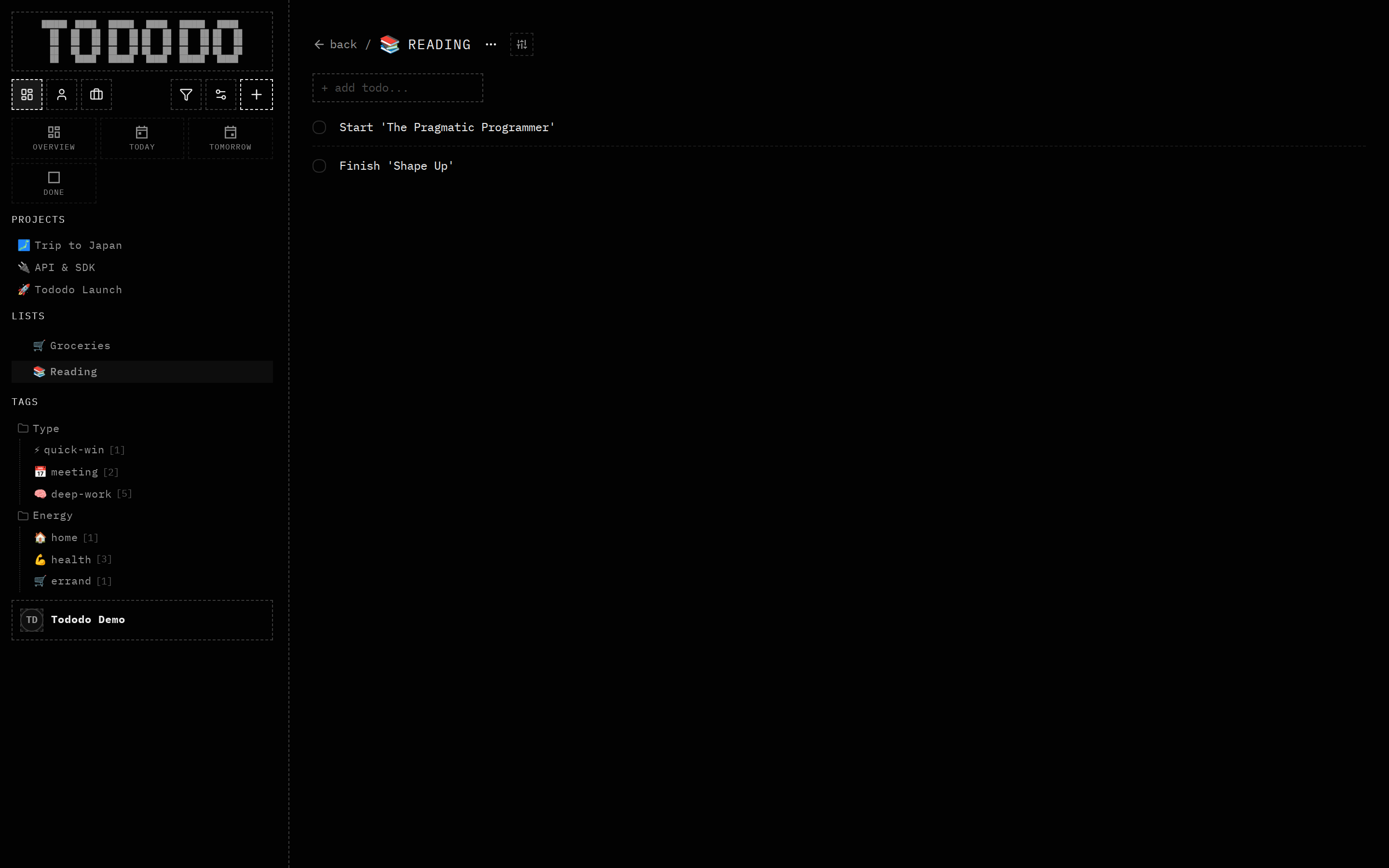The width and height of the screenshot is (1389, 868).
Task: Select the Reading list in sidebar
Action: (x=142, y=372)
